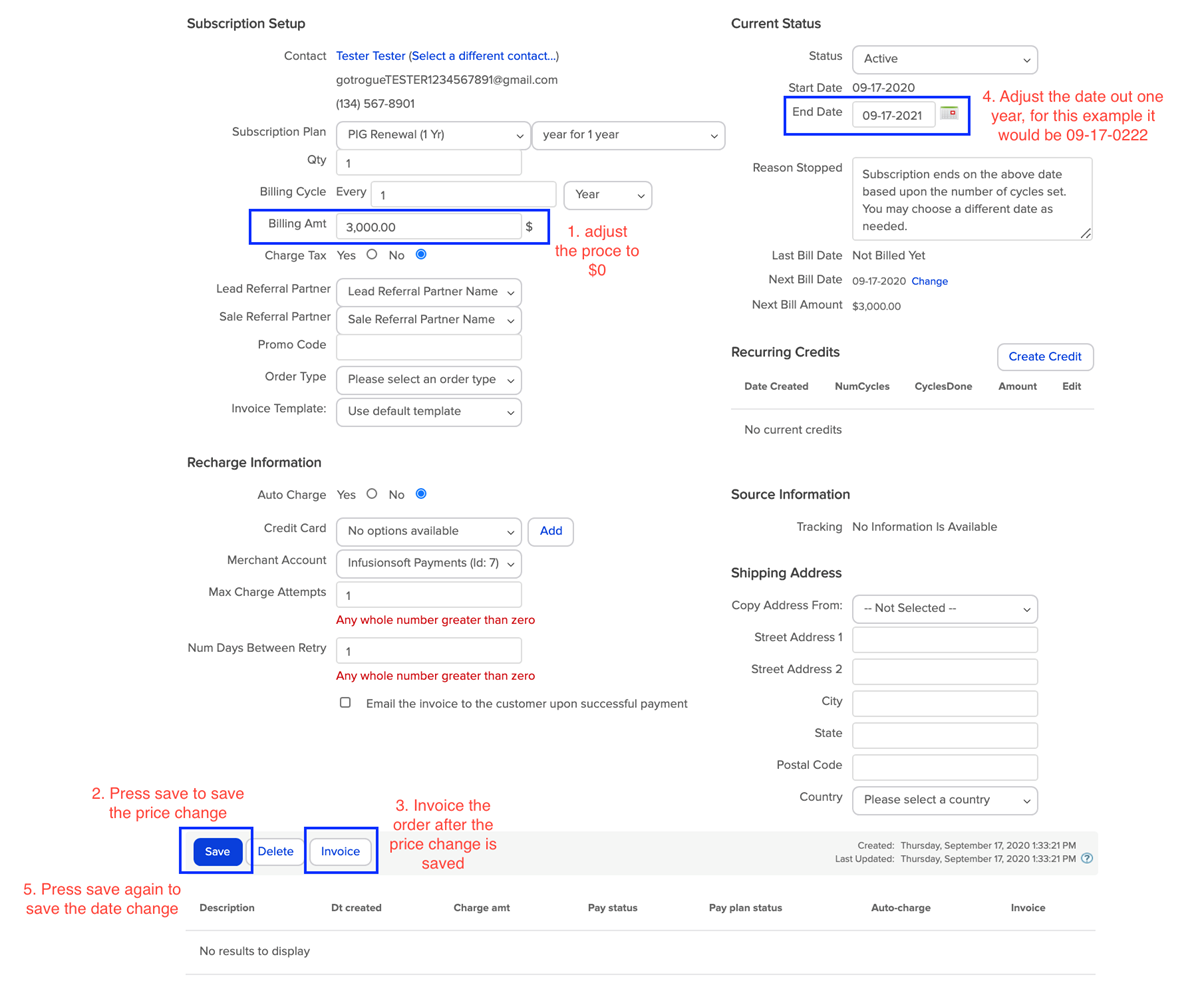
Task: Click into the Street Address 1 field
Action: pyautogui.click(x=945, y=640)
